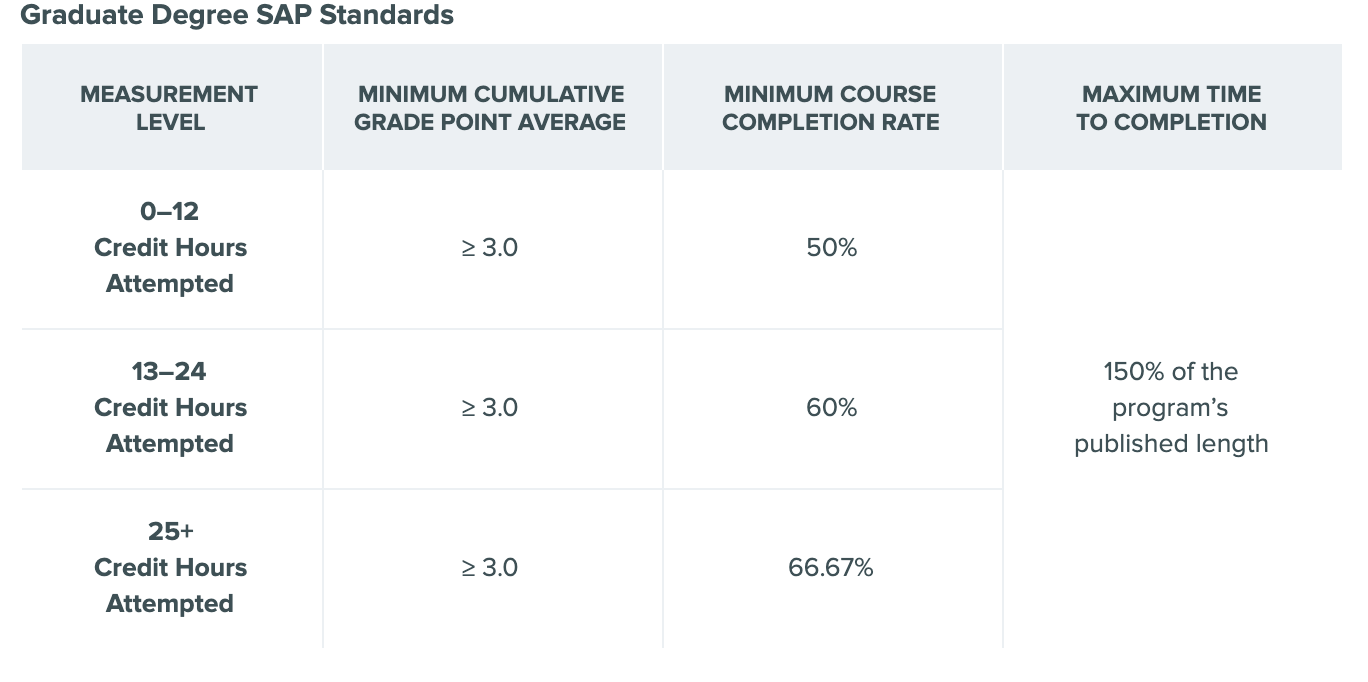
Task: Click 'Credit Hours' in the 13–24 row
Action: [x=170, y=408]
